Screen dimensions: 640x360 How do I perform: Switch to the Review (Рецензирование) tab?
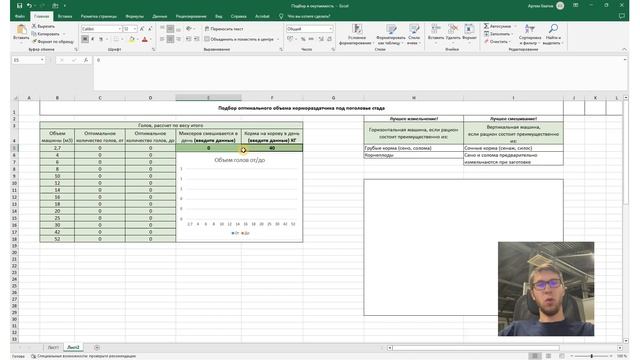pyautogui.click(x=191, y=16)
